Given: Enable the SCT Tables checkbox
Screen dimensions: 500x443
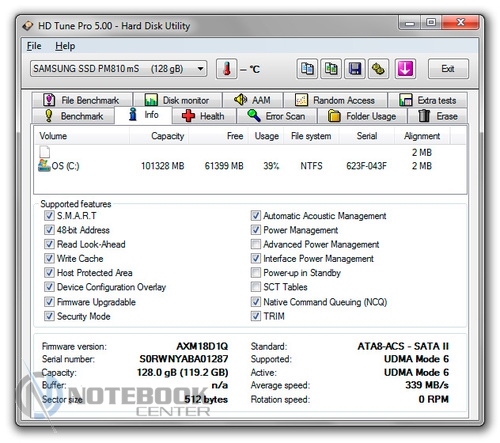Looking at the screenshot, I should pos(256,287).
